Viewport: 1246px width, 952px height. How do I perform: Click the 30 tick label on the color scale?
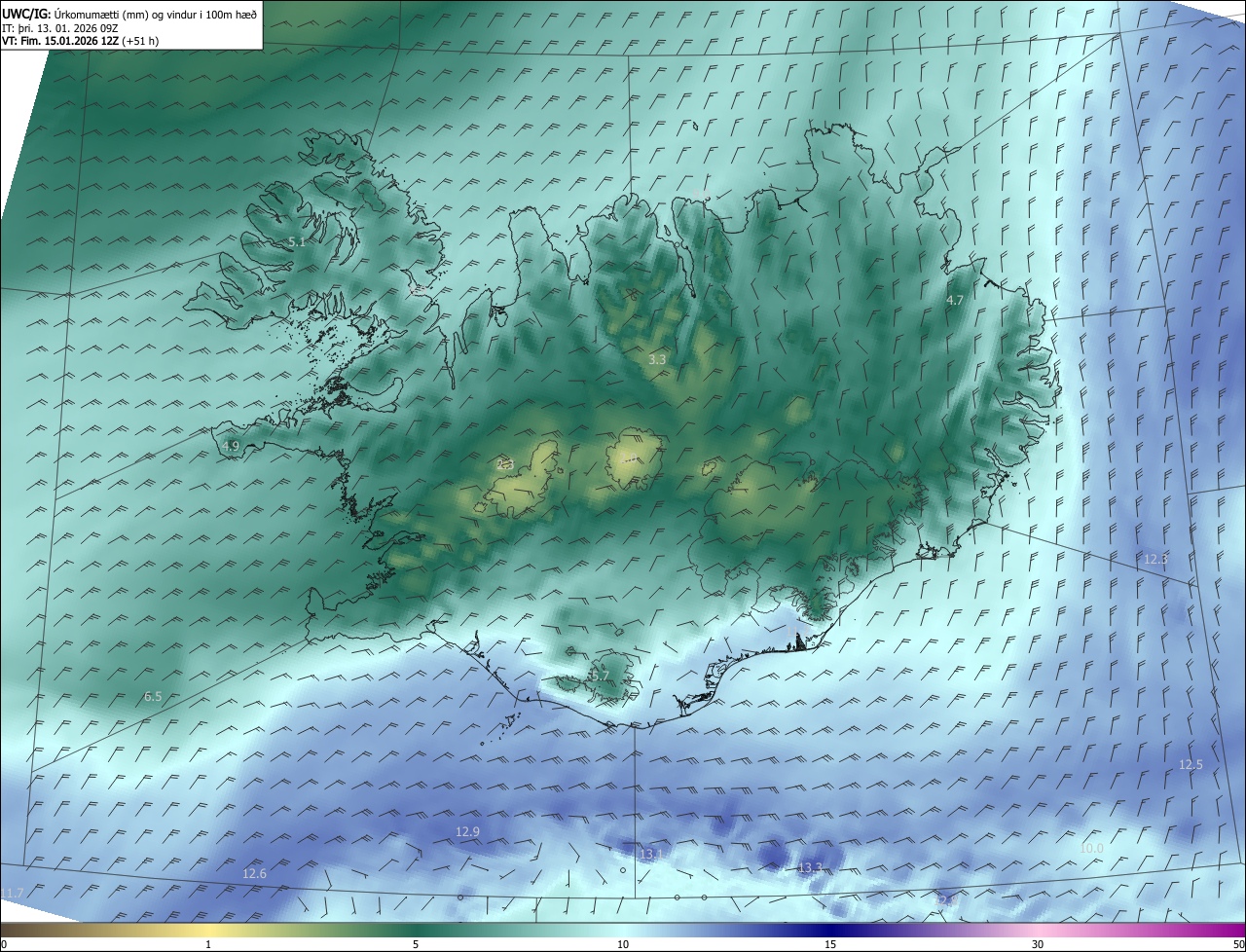coord(1038,944)
